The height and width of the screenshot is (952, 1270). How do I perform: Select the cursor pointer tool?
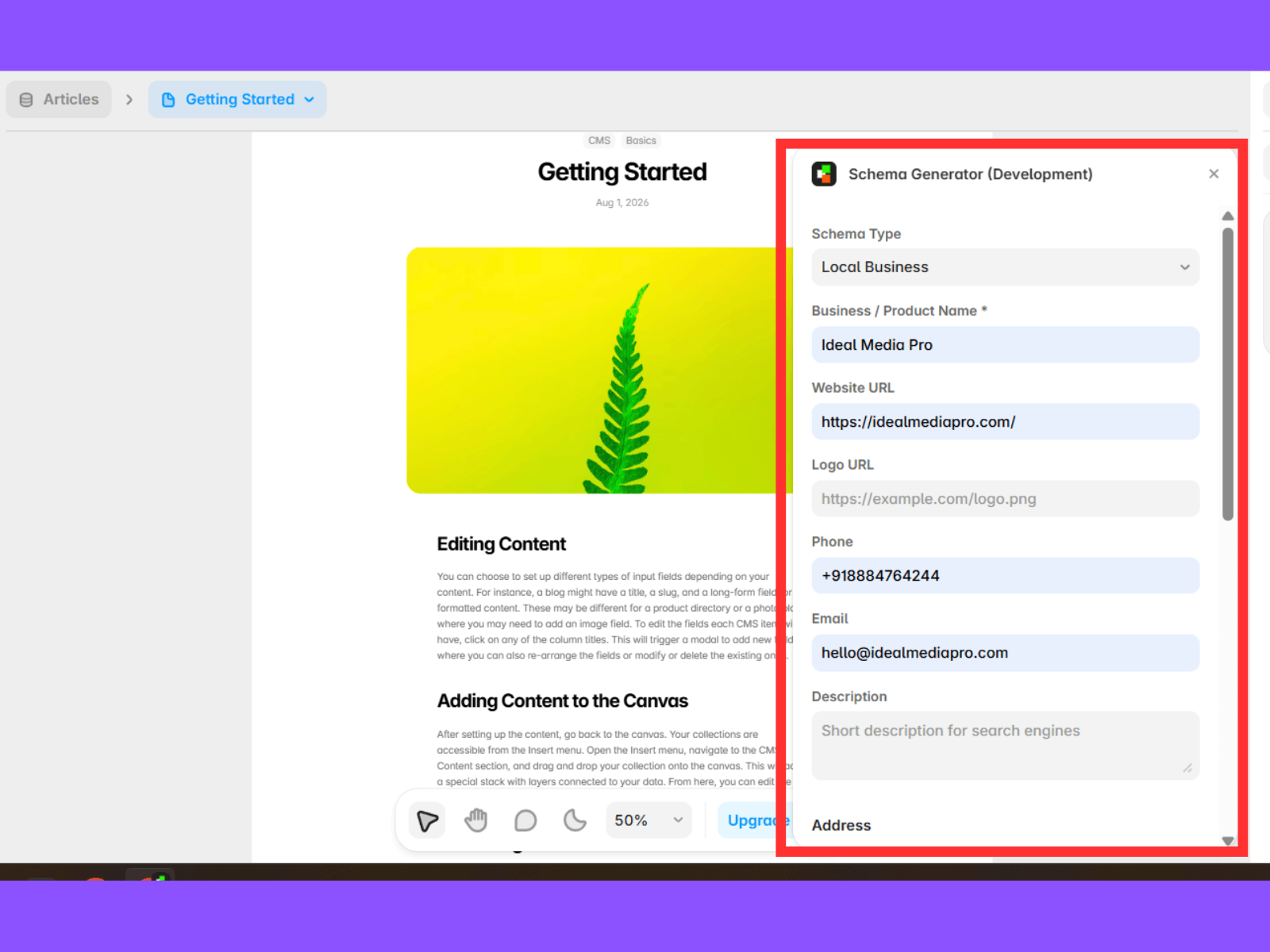coord(427,820)
